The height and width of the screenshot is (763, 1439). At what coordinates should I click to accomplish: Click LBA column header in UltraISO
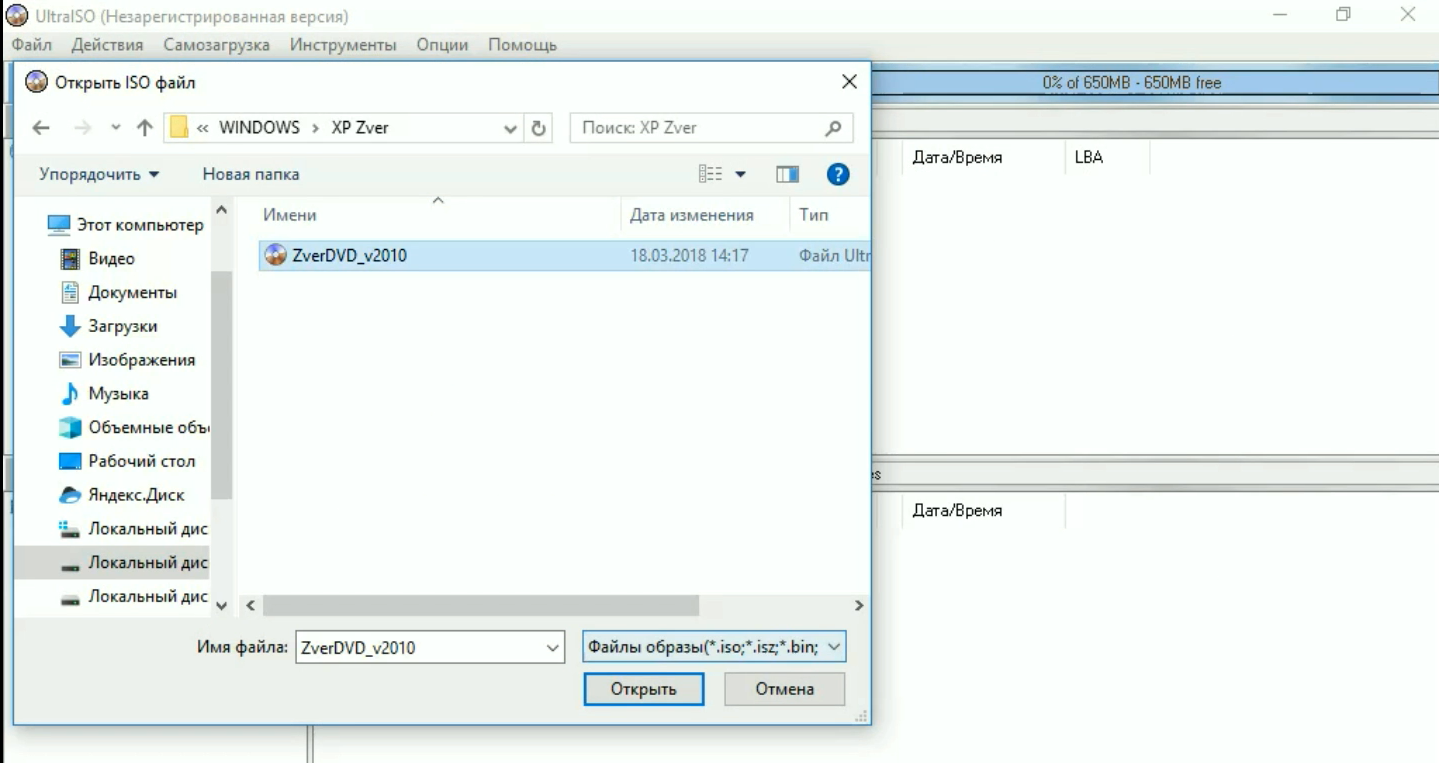pos(1089,157)
